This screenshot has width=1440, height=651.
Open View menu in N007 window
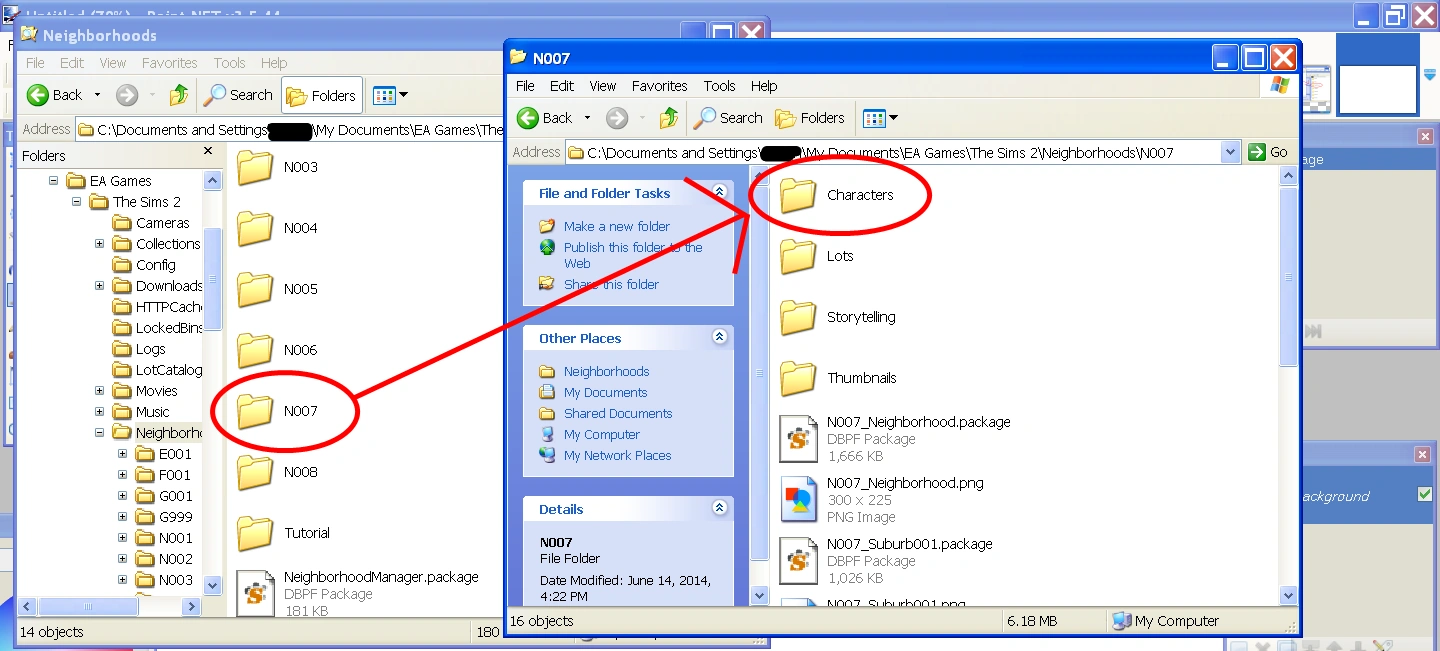[x=603, y=86]
